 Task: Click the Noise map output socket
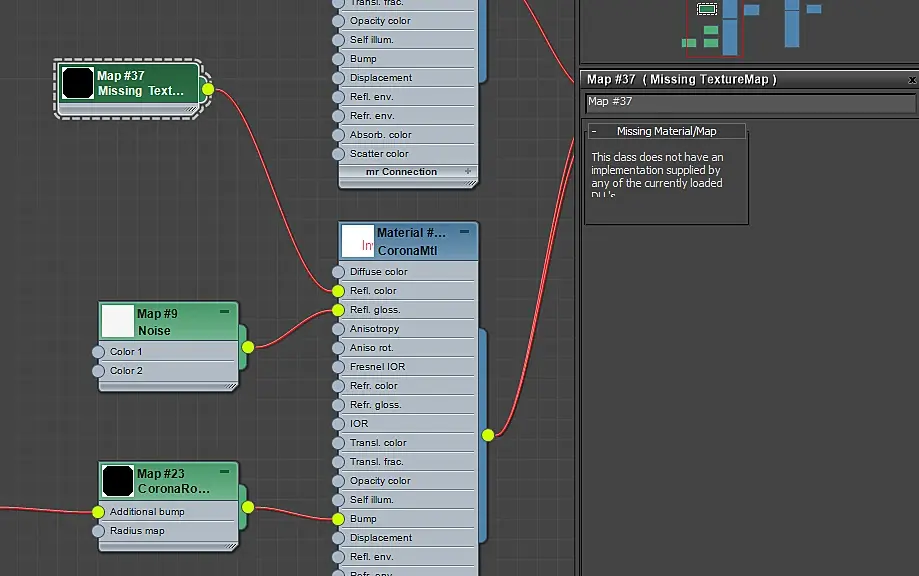point(248,347)
